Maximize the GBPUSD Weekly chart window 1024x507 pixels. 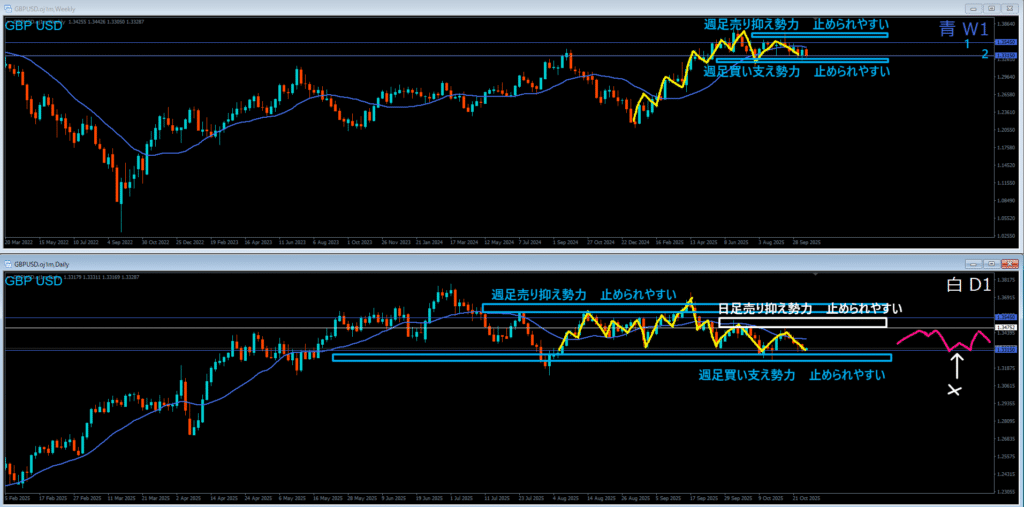pyautogui.click(x=991, y=8)
